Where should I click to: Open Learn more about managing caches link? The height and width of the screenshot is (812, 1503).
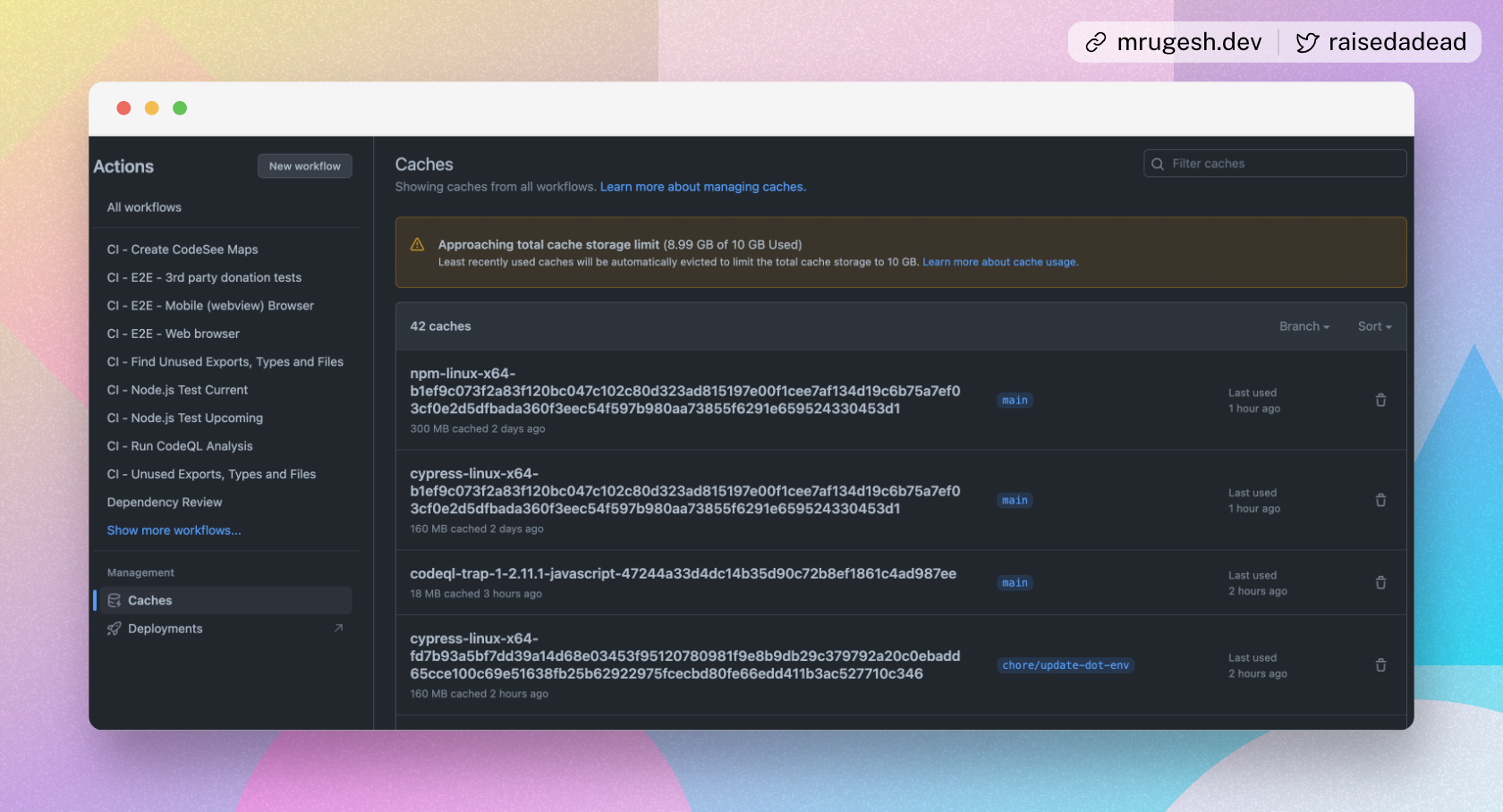click(703, 187)
